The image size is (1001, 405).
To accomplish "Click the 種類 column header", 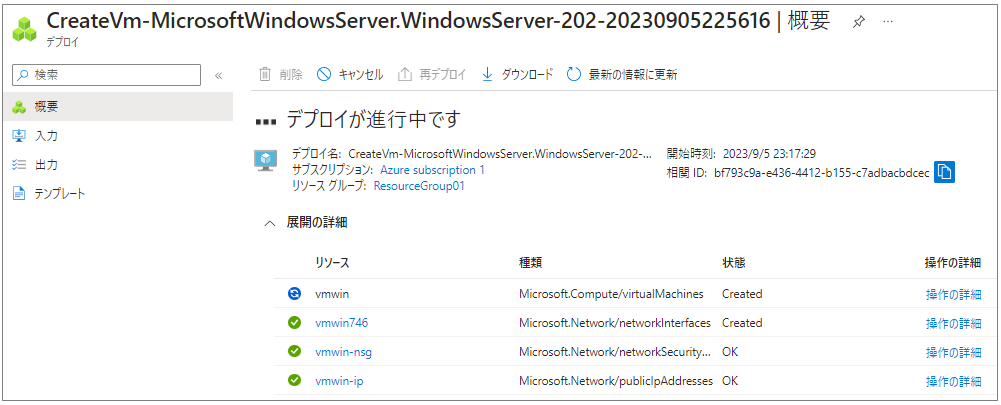I will click(531, 263).
